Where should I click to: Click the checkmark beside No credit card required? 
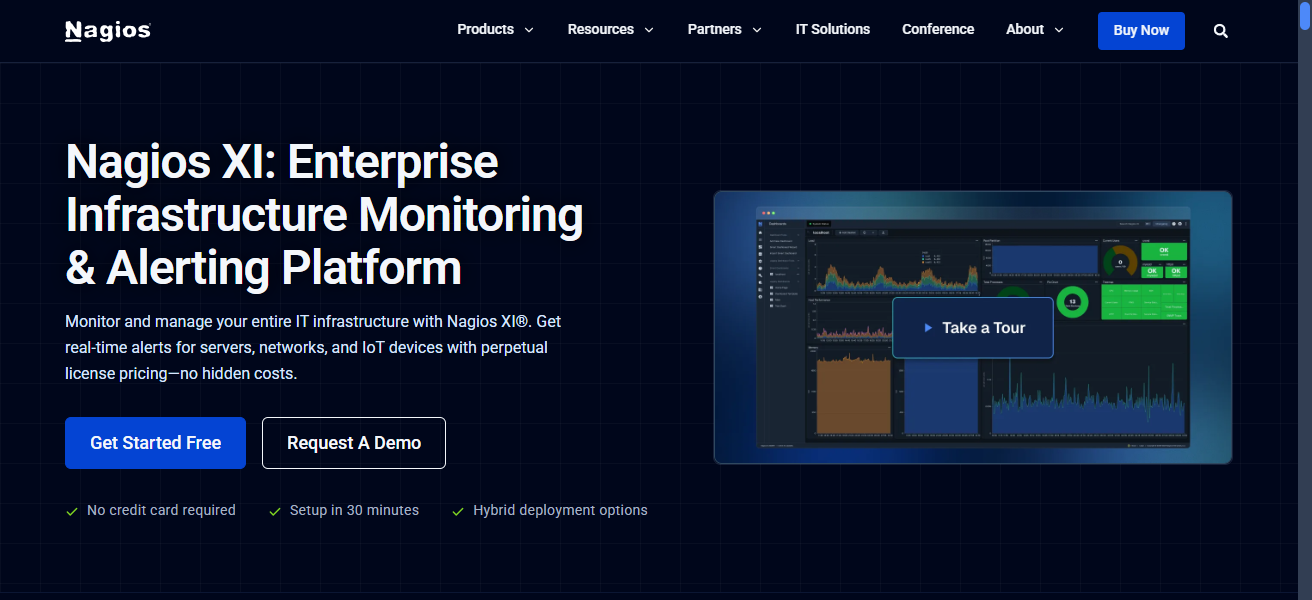tap(72, 511)
